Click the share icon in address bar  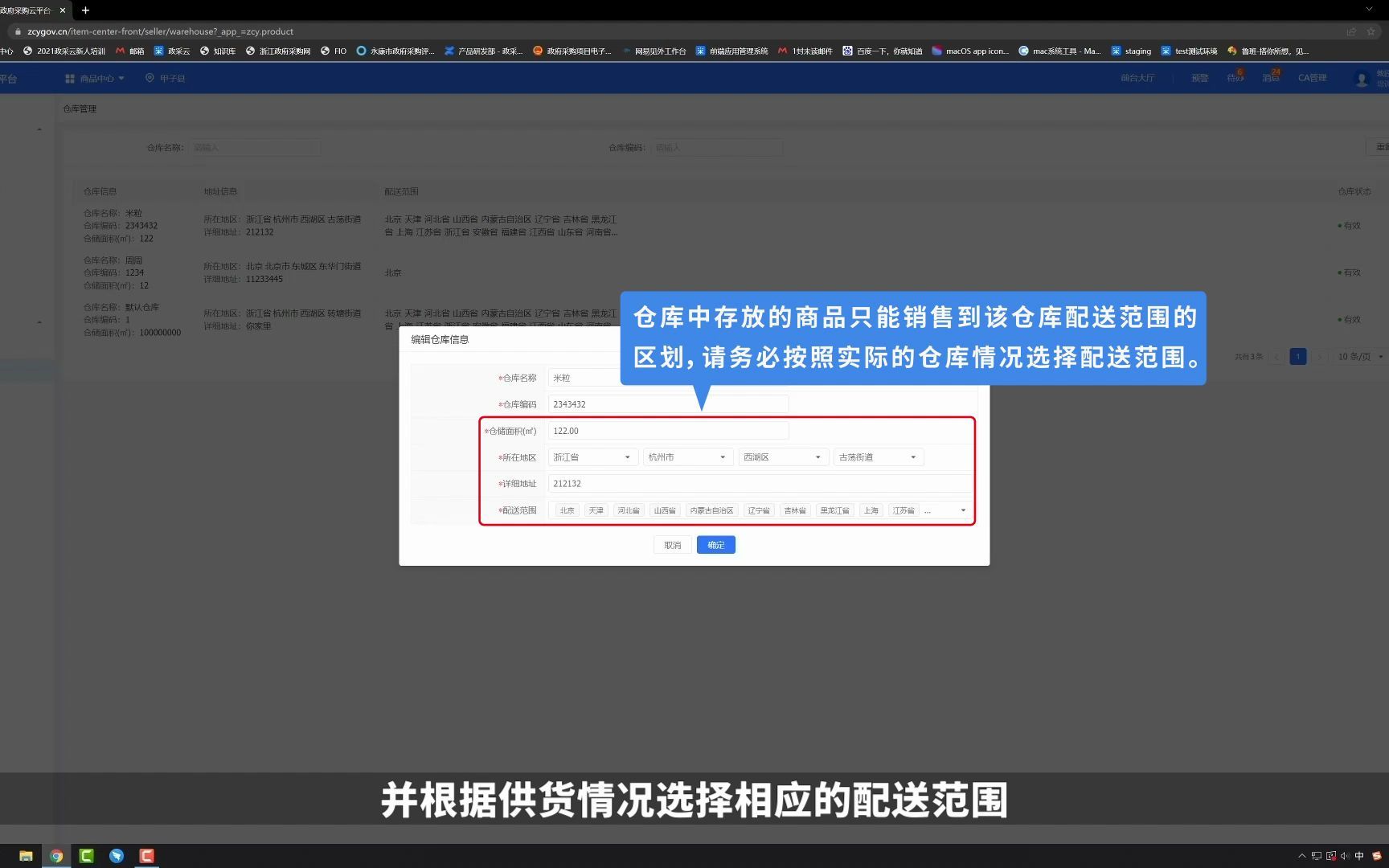[1351, 31]
